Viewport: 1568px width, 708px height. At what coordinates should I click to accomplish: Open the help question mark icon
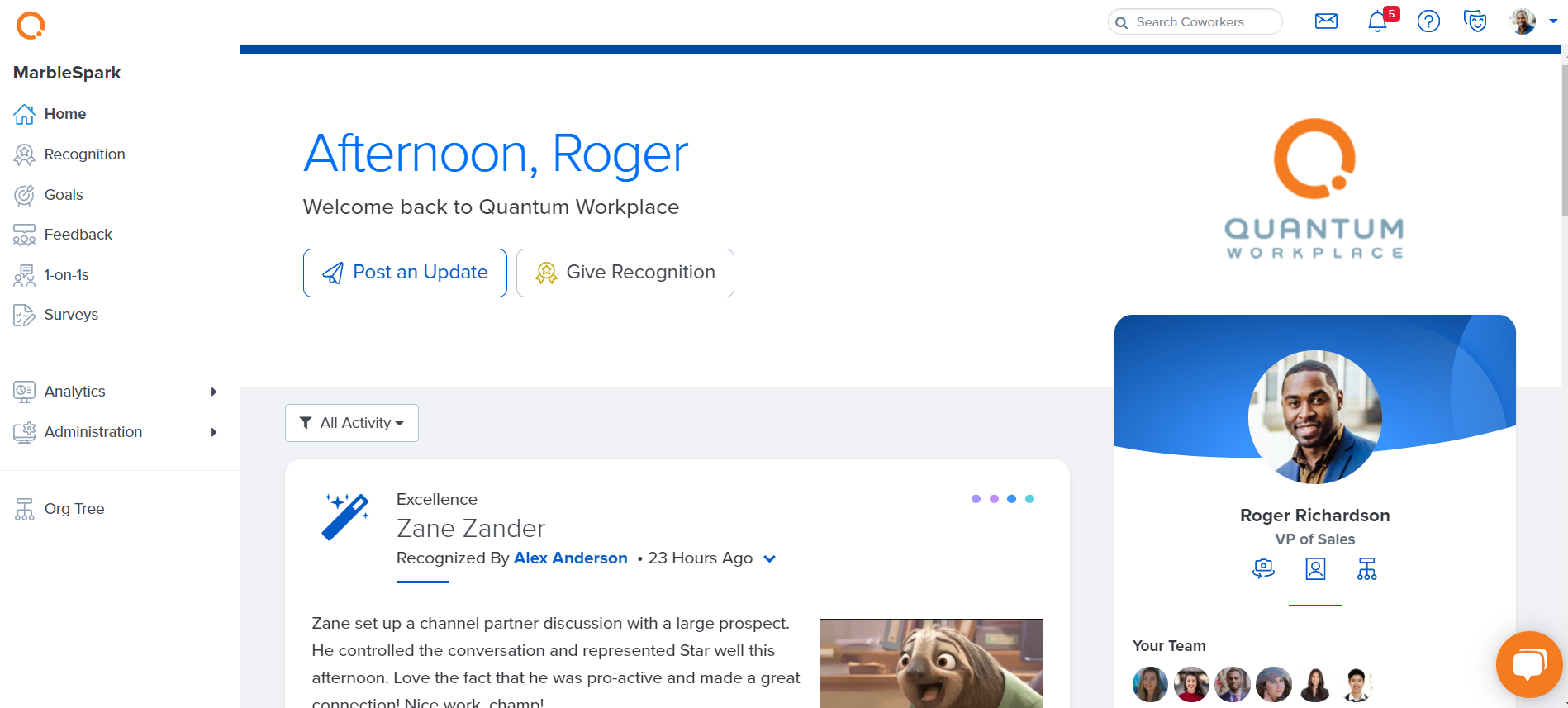tap(1428, 21)
